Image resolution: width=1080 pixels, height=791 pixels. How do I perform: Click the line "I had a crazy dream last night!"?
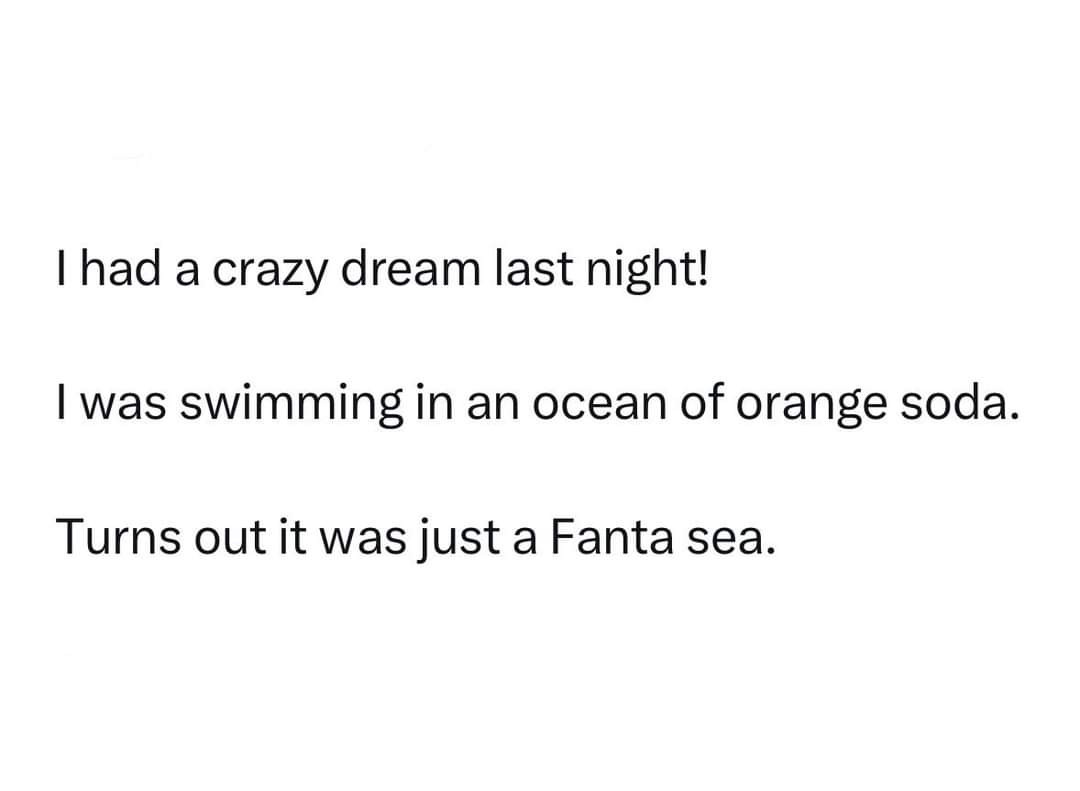pyautogui.click(x=381, y=271)
